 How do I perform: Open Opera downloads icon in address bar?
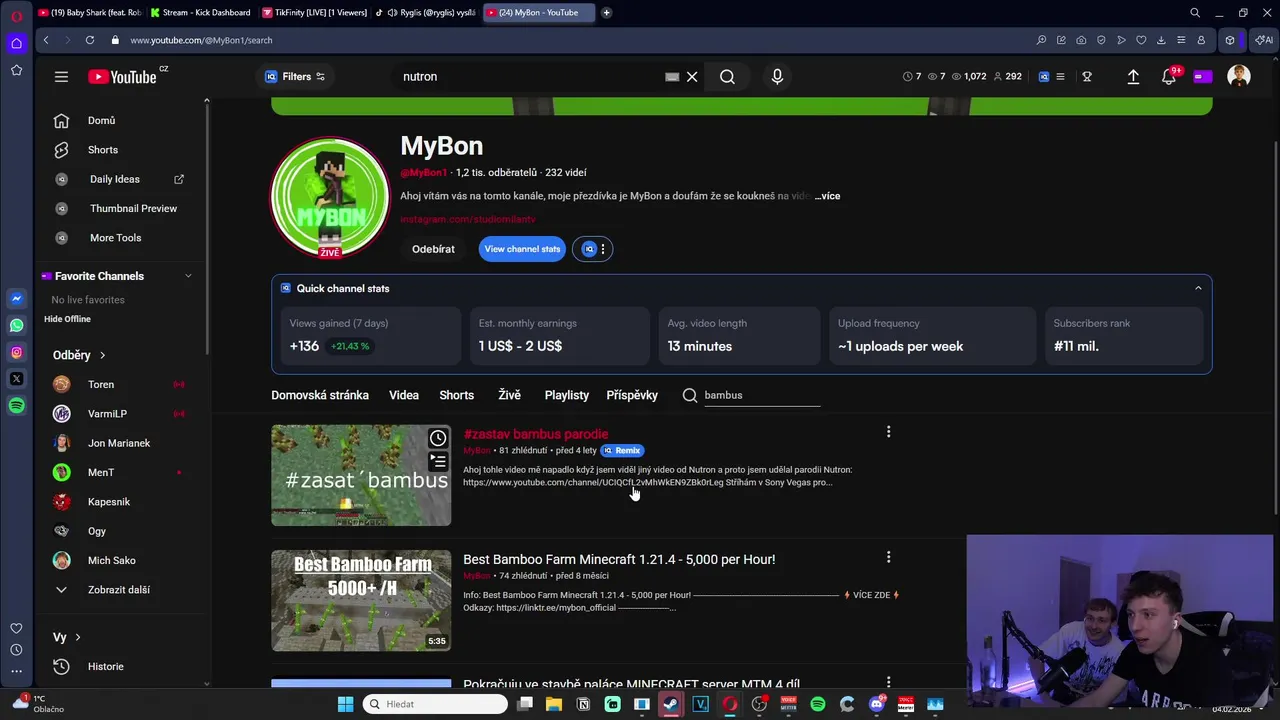(x=1161, y=40)
